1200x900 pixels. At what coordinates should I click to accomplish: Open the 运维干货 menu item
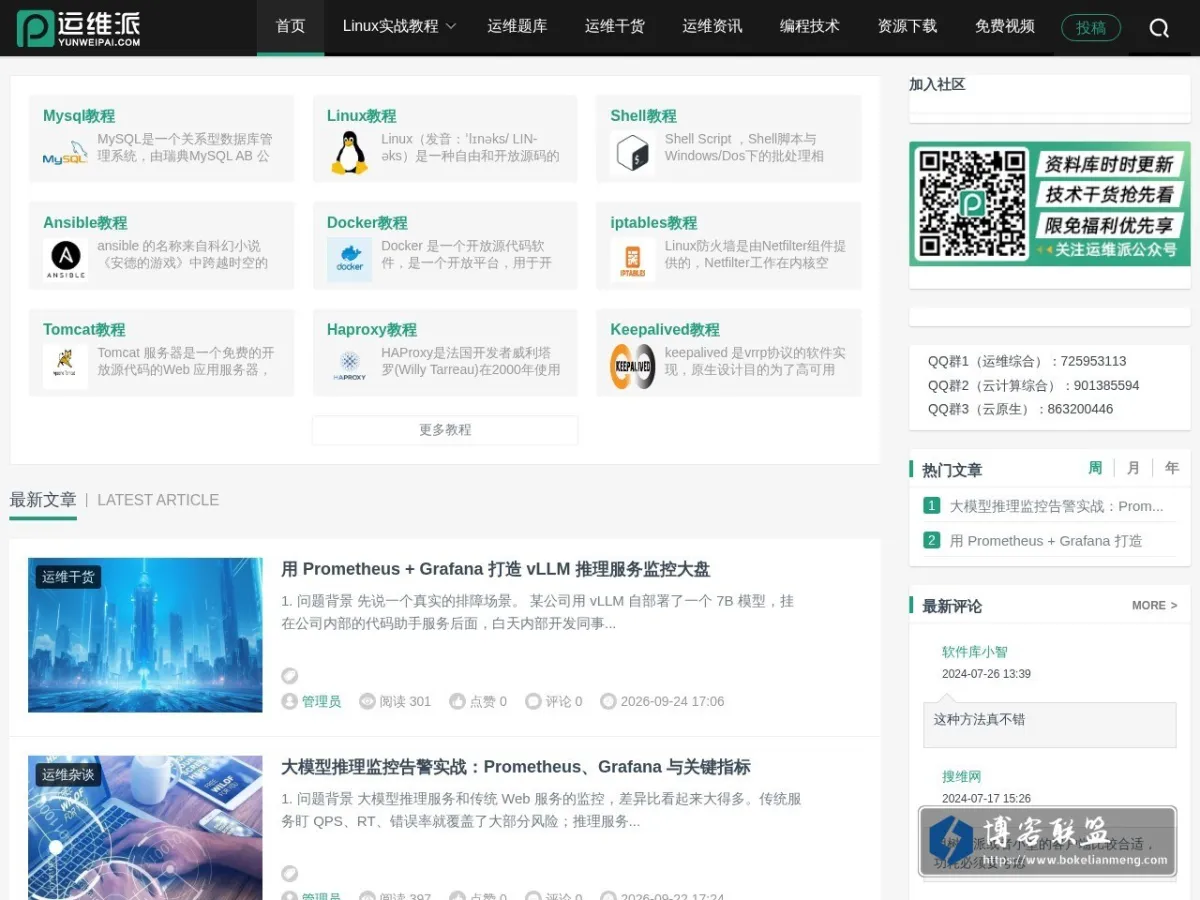coord(615,27)
